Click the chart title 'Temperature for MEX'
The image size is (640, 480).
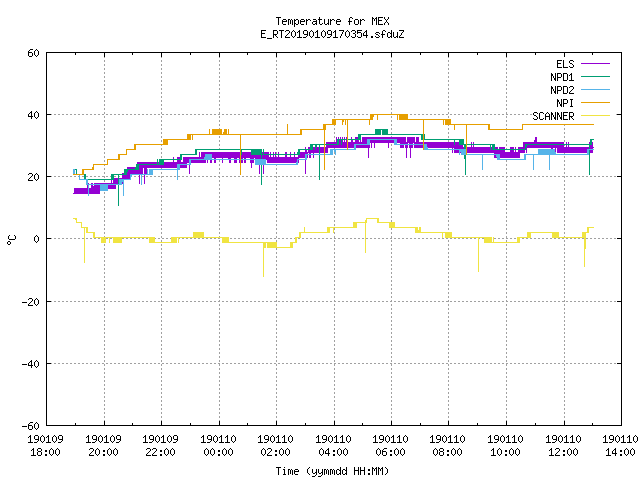(332, 21)
